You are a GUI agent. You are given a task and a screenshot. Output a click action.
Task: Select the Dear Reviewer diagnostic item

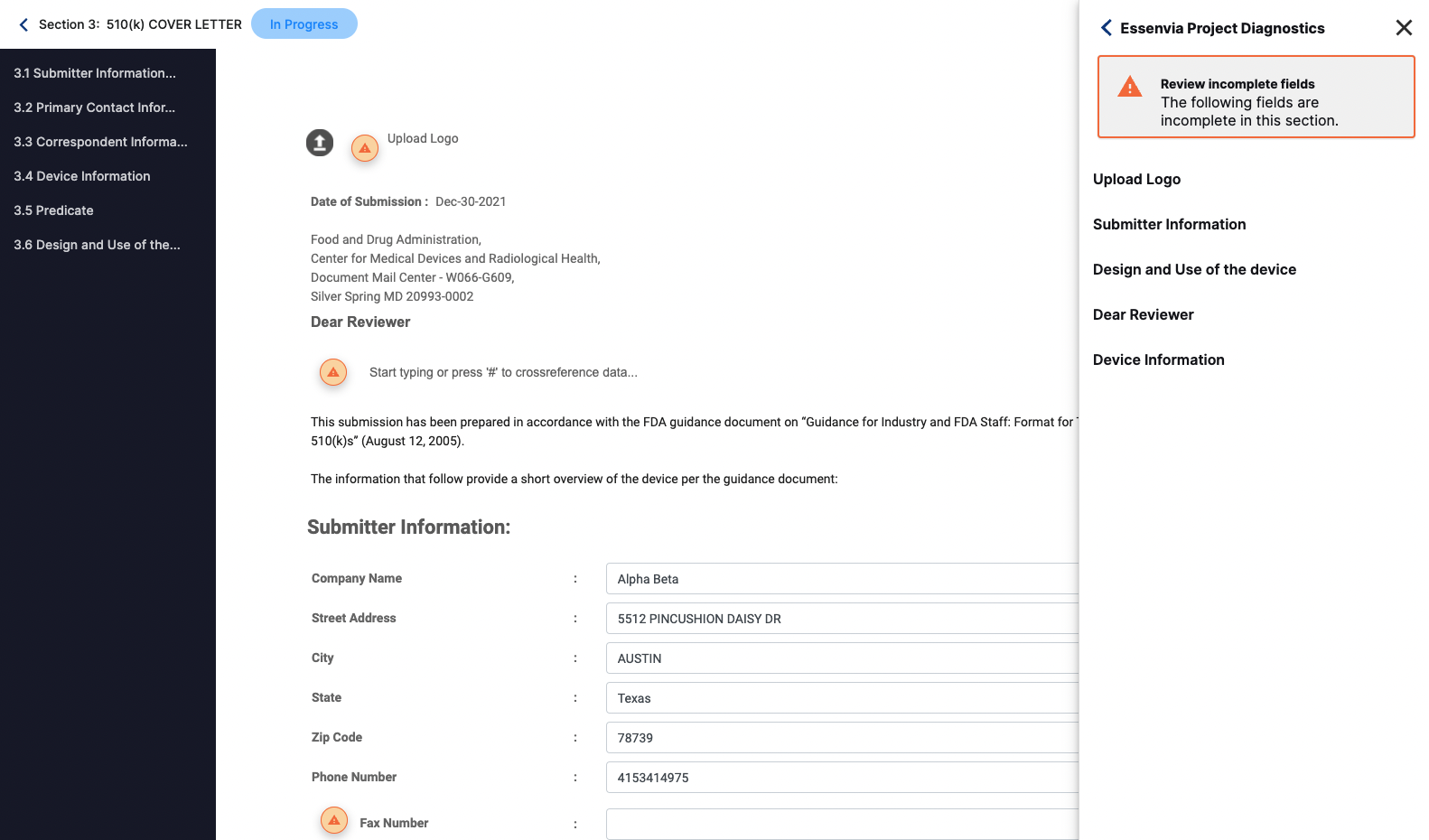click(1143, 314)
